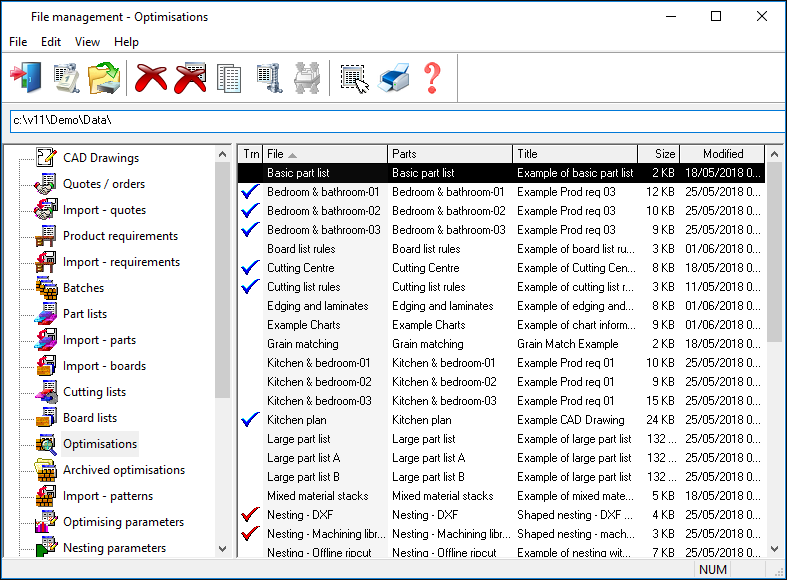Open the folder path toolbar icon
Image resolution: width=787 pixels, height=580 pixels.
click(x=104, y=78)
